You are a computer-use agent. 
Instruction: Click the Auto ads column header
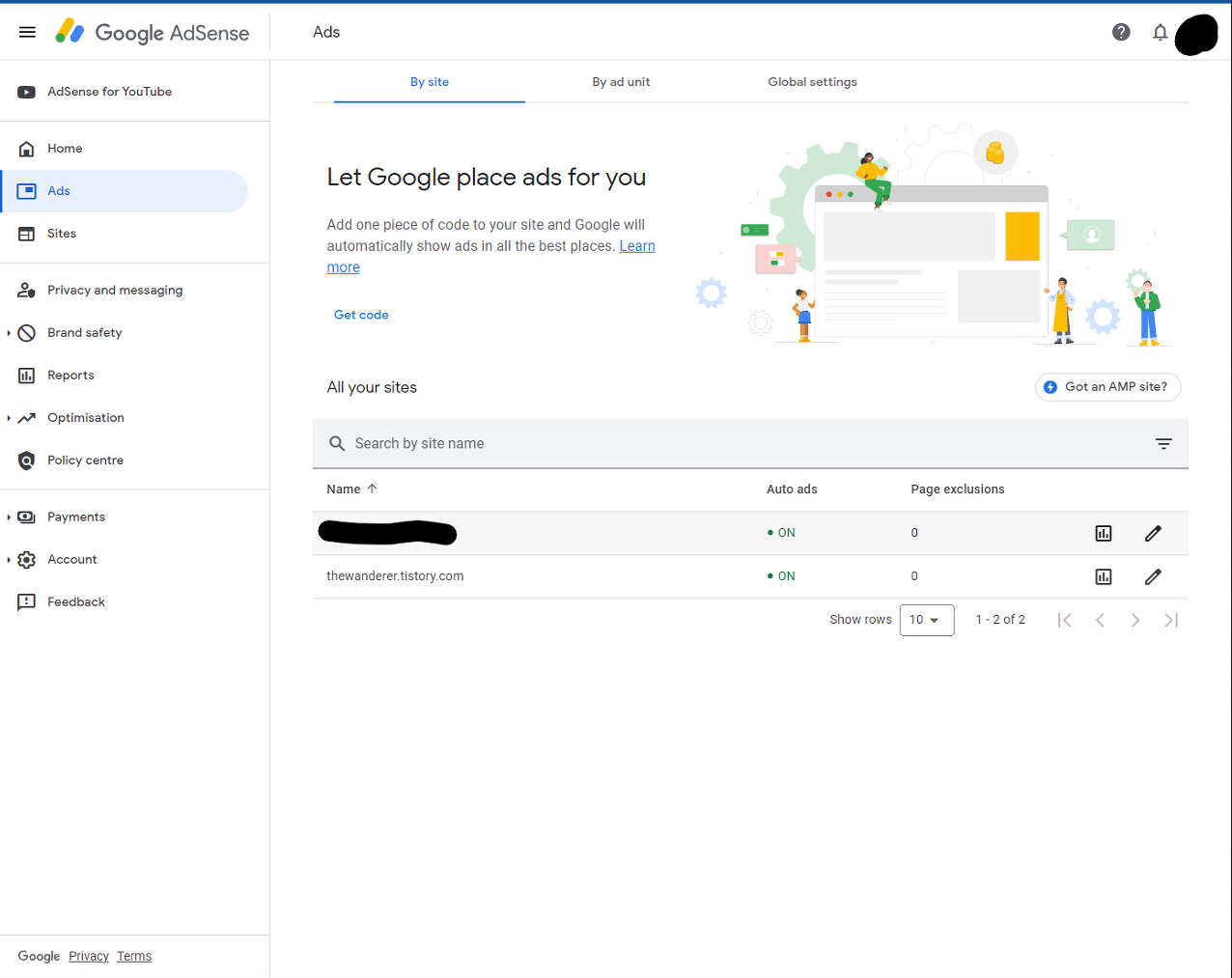point(792,489)
